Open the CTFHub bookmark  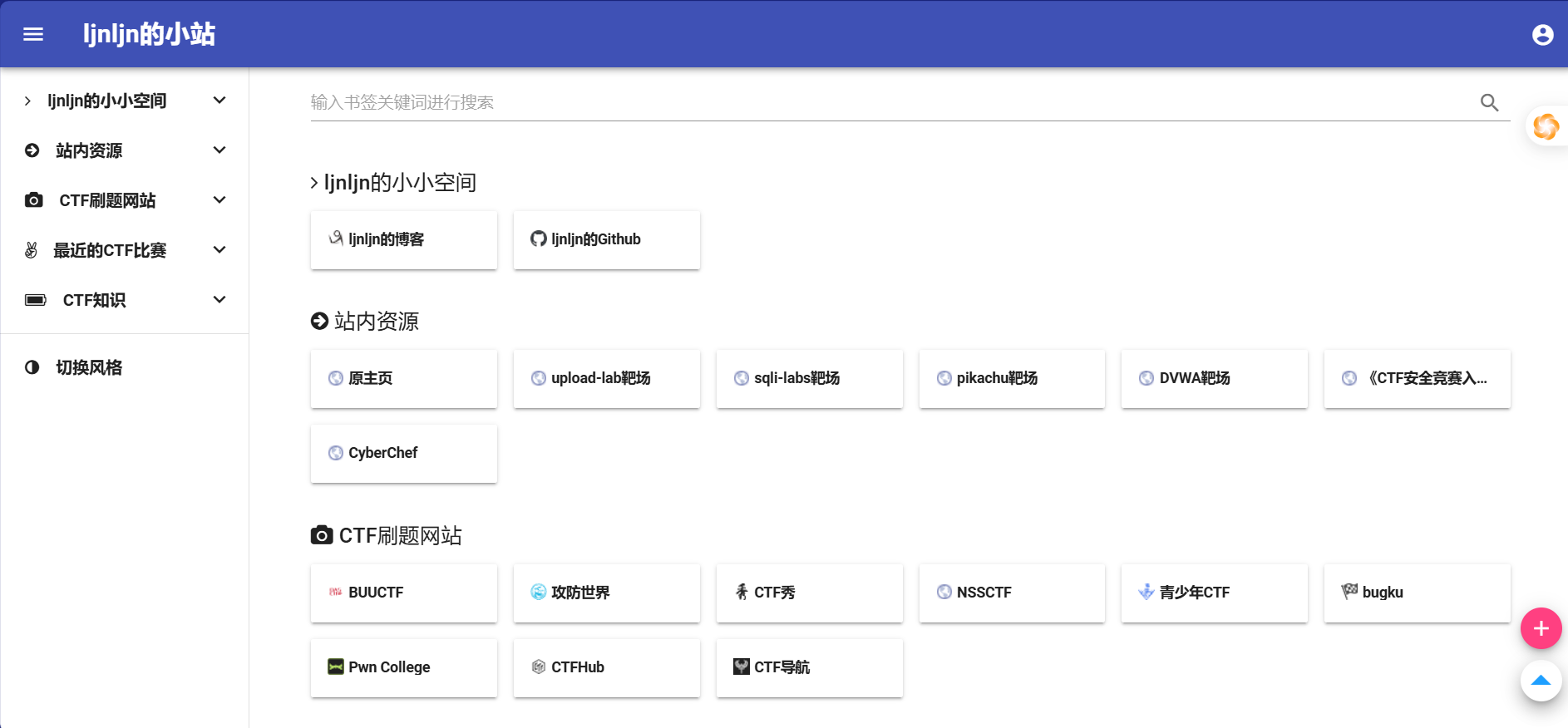607,667
